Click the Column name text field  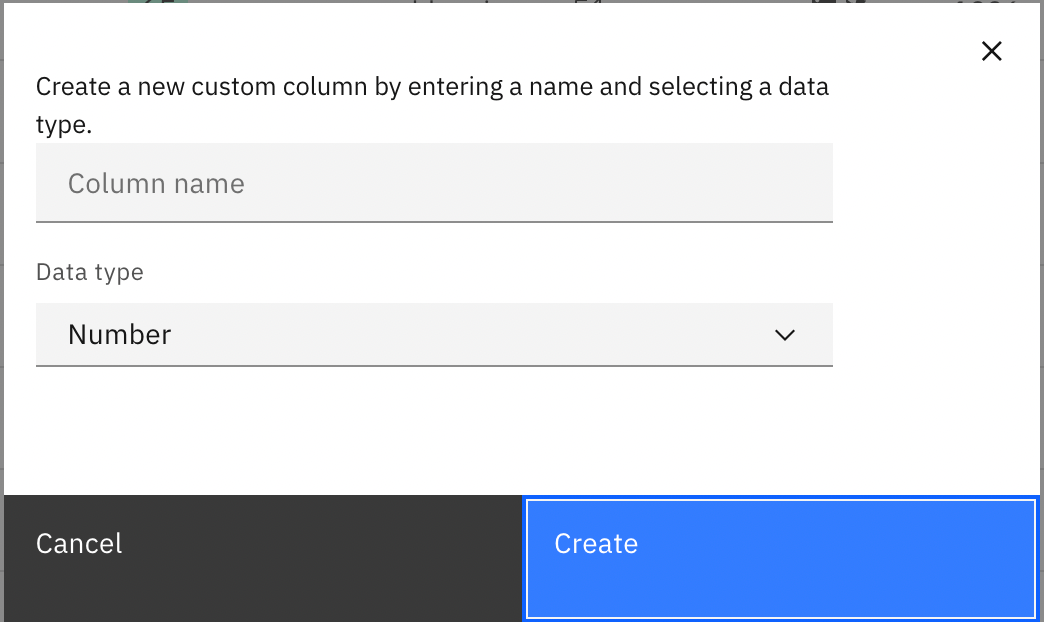(x=434, y=183)
